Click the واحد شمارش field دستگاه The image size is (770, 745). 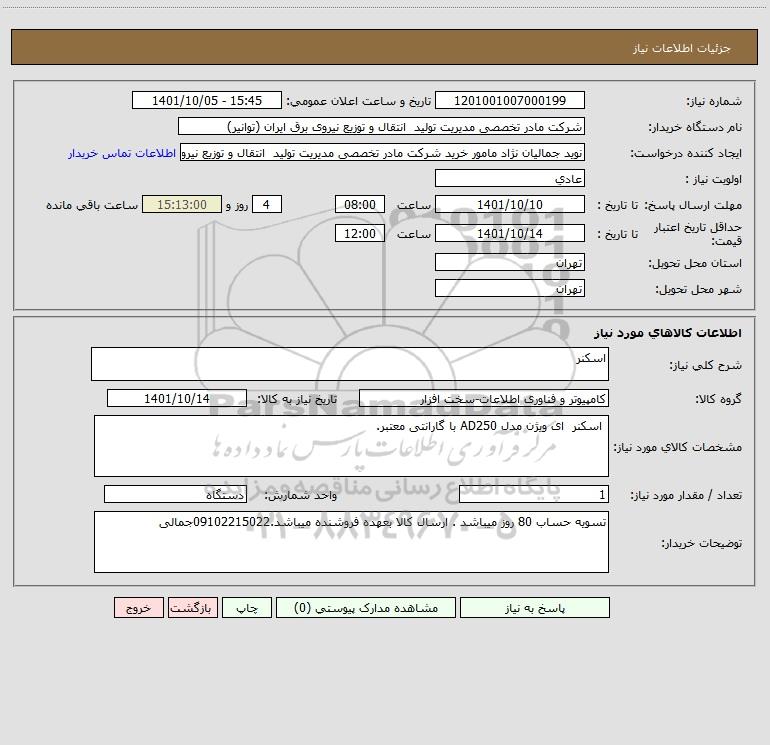coord(175,494)
